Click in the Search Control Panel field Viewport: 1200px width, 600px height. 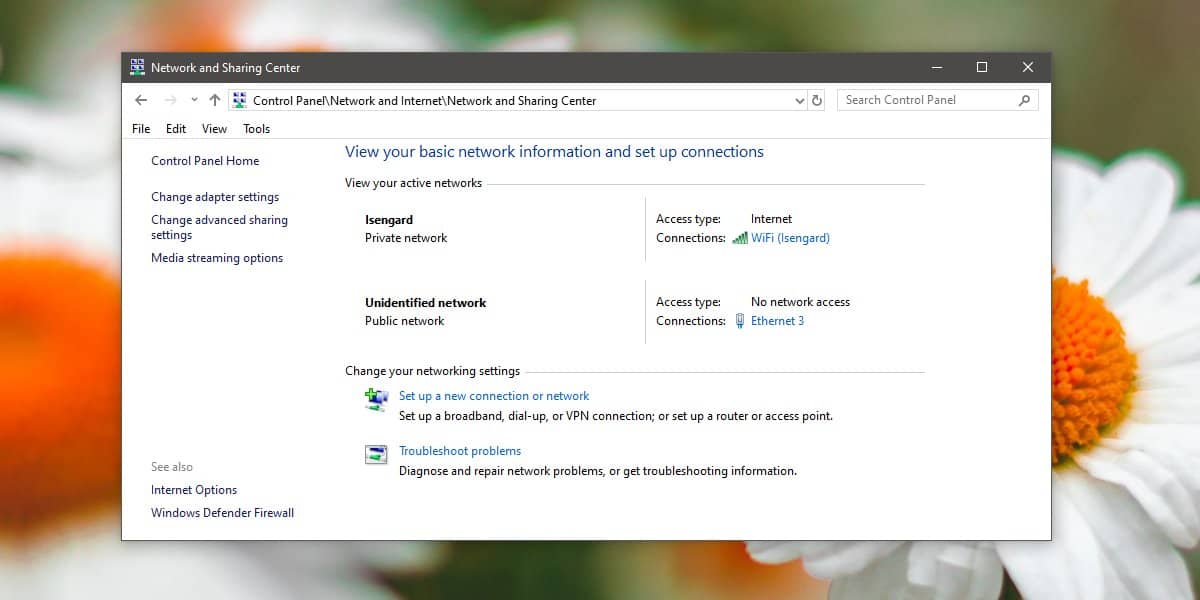tap(925, 100)
